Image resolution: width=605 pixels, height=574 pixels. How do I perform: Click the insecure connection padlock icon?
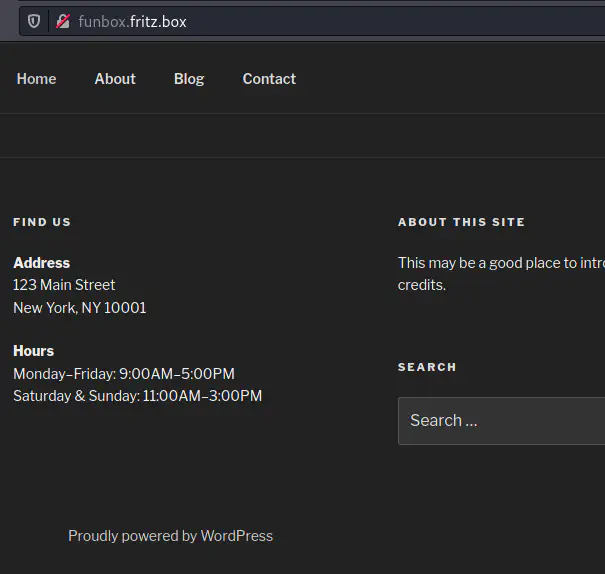click(62, 21)
